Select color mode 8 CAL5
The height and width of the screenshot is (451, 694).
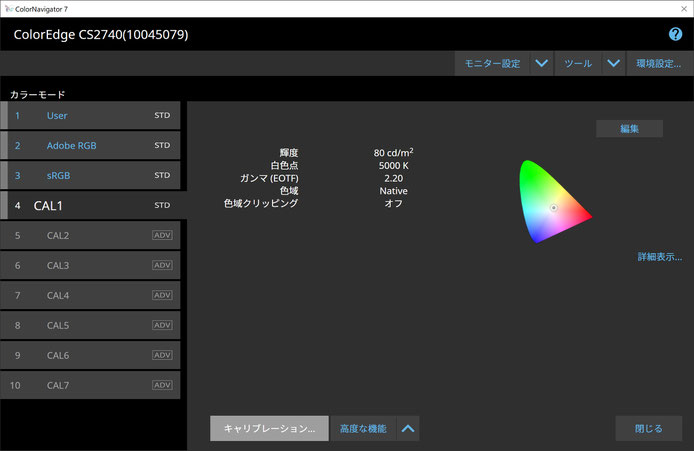pos(90,325)
